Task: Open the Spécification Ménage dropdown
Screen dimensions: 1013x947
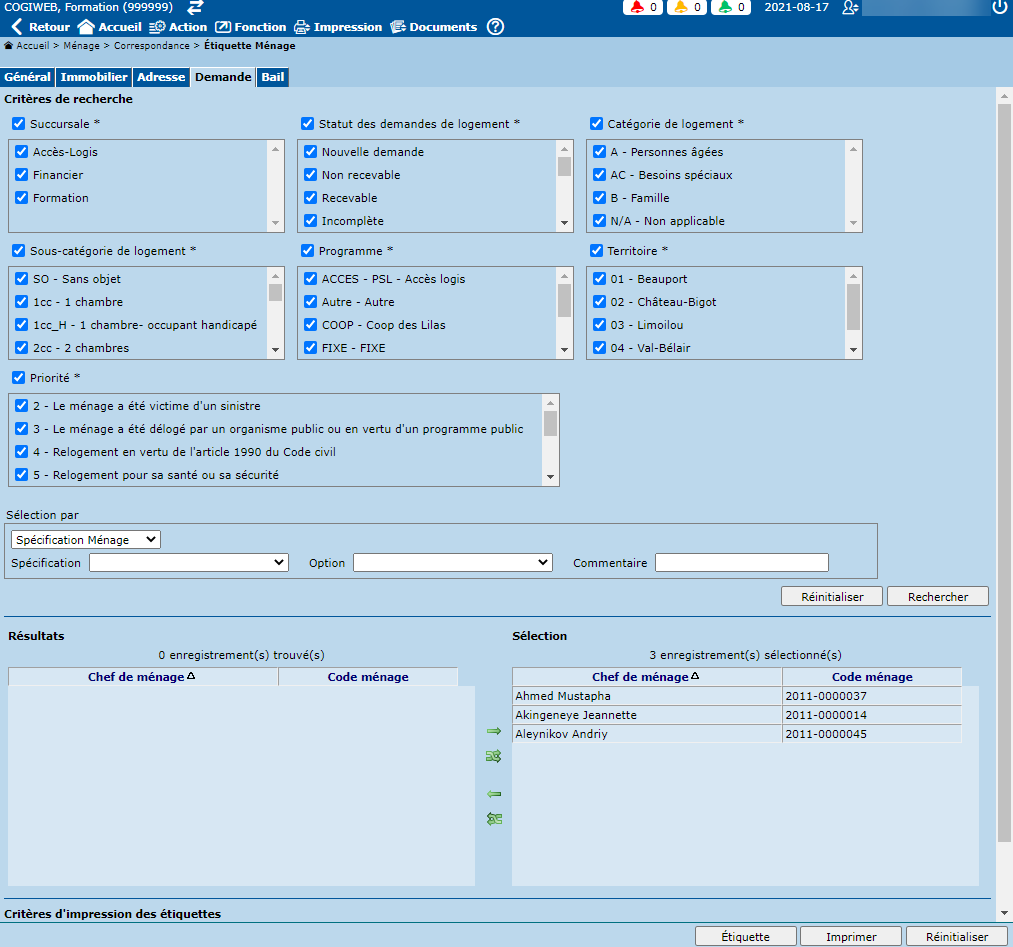Action: pyautogui.click(x=86, y=540)
